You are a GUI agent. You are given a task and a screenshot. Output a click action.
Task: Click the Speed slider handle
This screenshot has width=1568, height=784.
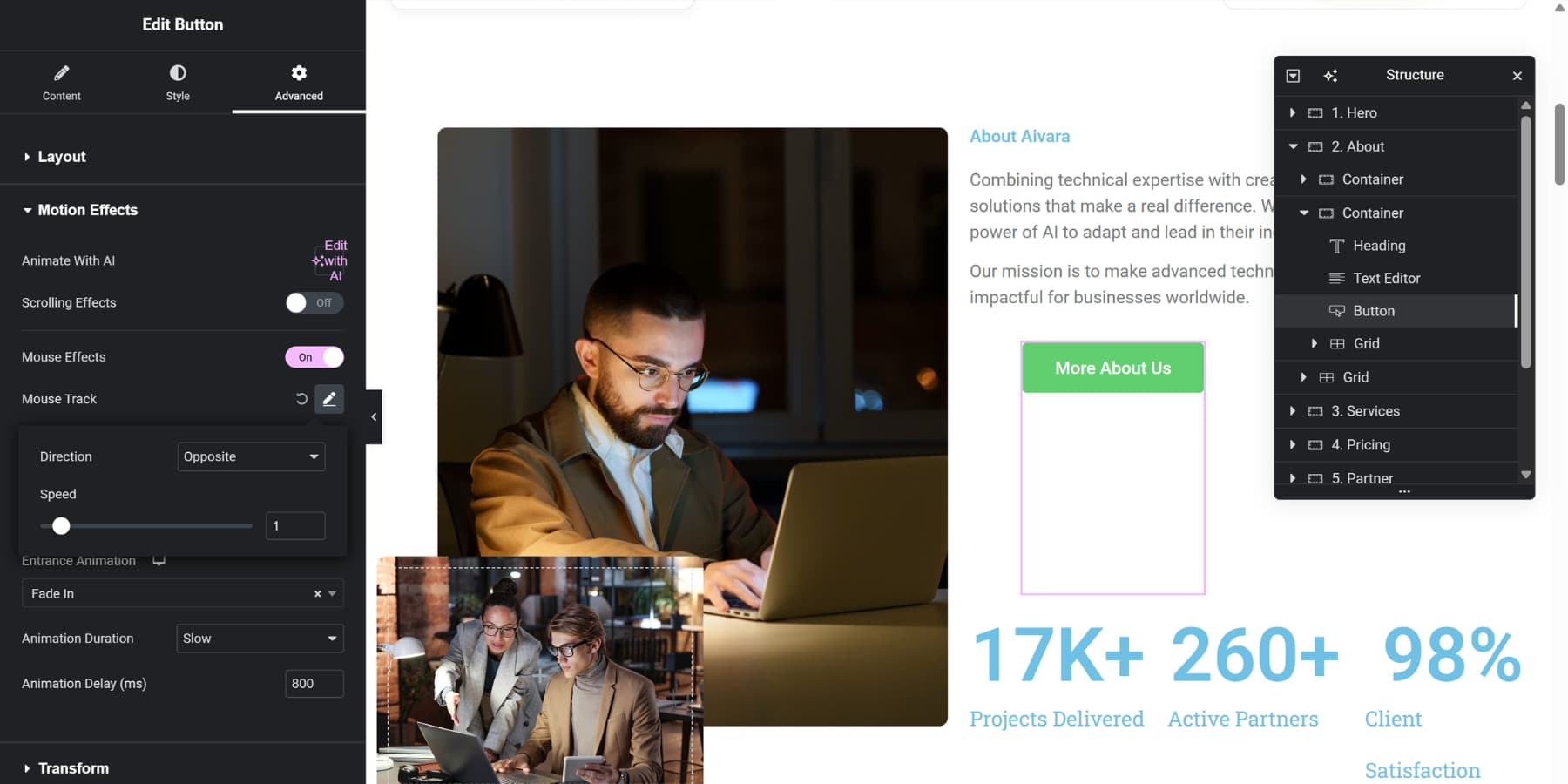[61, 526]
